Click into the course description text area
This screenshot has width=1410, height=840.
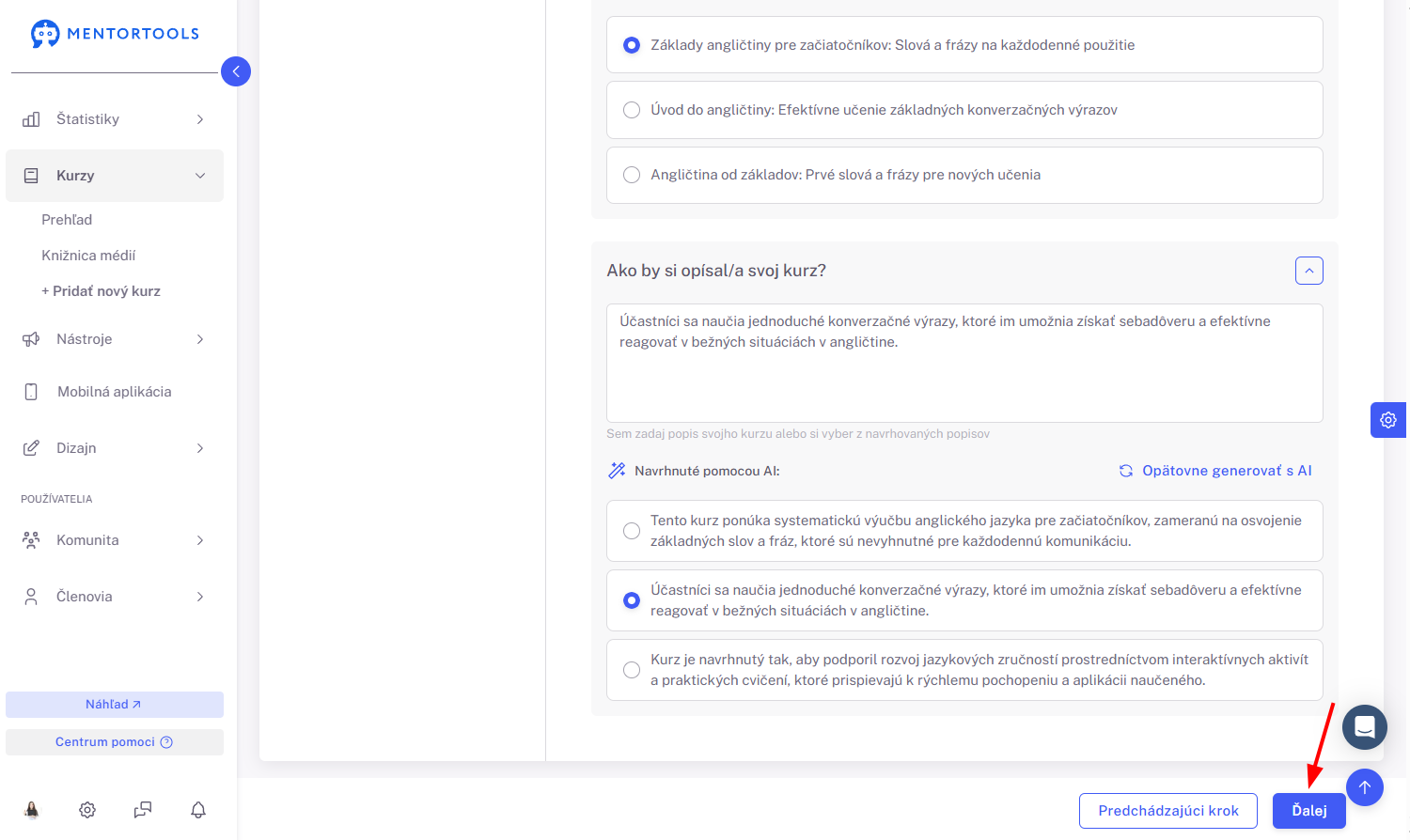(964, 363)
